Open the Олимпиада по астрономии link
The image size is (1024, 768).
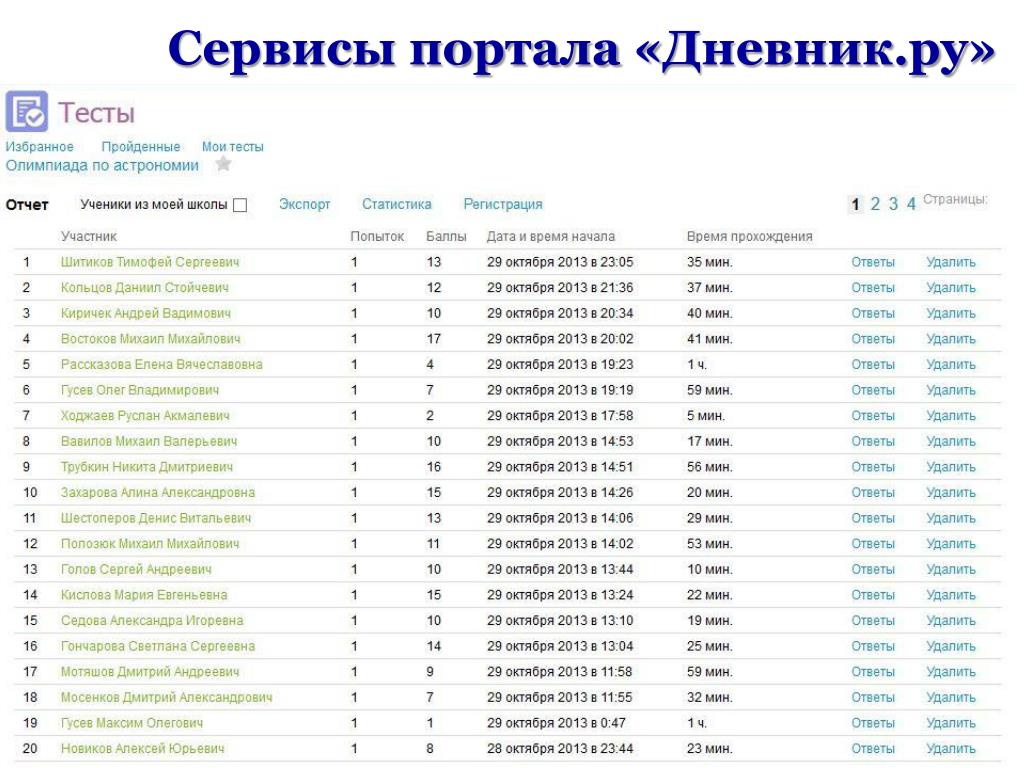(103, 166)
